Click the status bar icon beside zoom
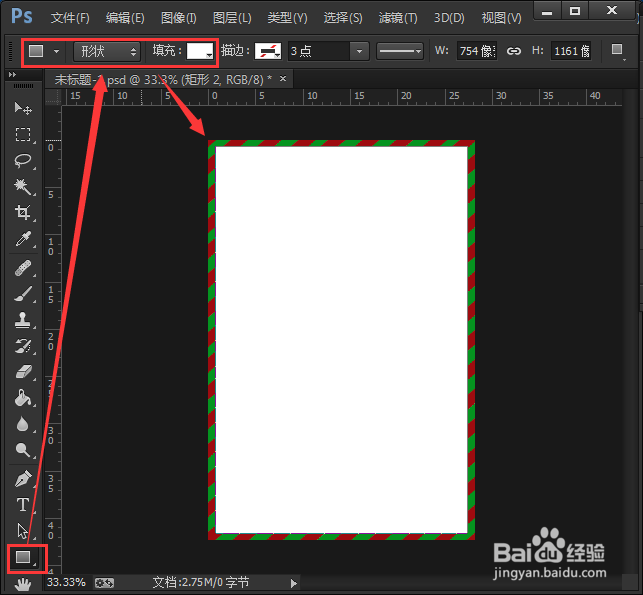The image size is (643, 595). point(104,583)
